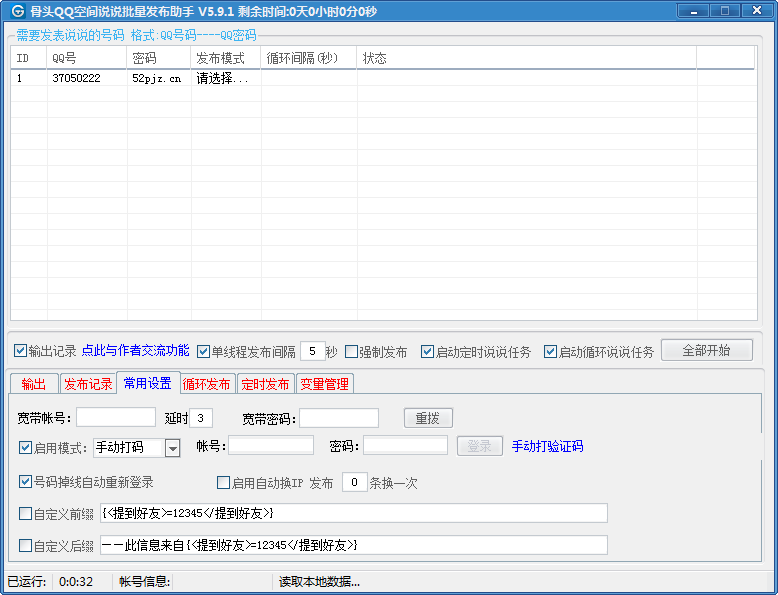The height and width of the screenshot is (595, 778).
Task: Open the 变量管理 tab
Action: 324,384
